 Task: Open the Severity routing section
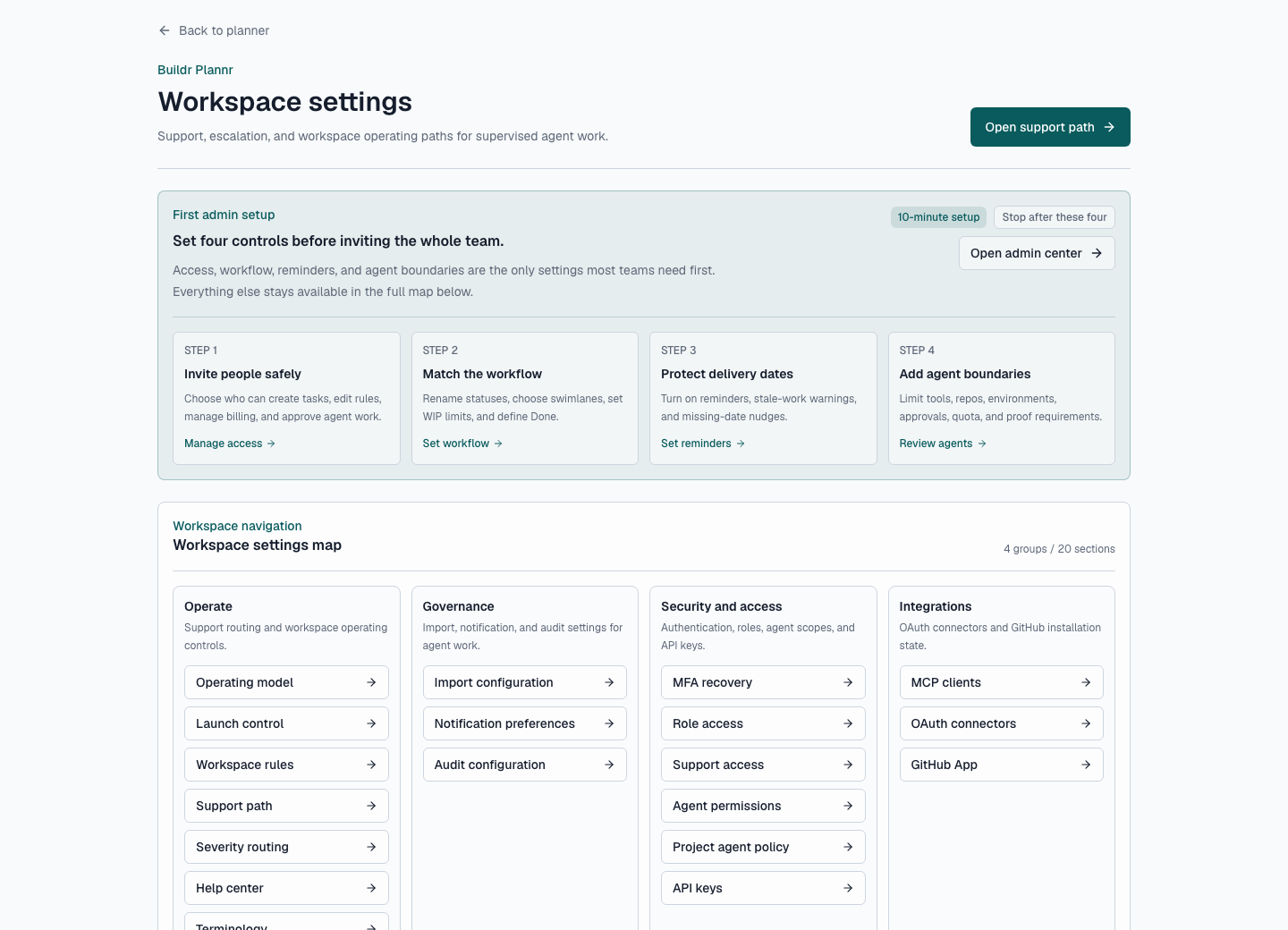coord(286,847)
